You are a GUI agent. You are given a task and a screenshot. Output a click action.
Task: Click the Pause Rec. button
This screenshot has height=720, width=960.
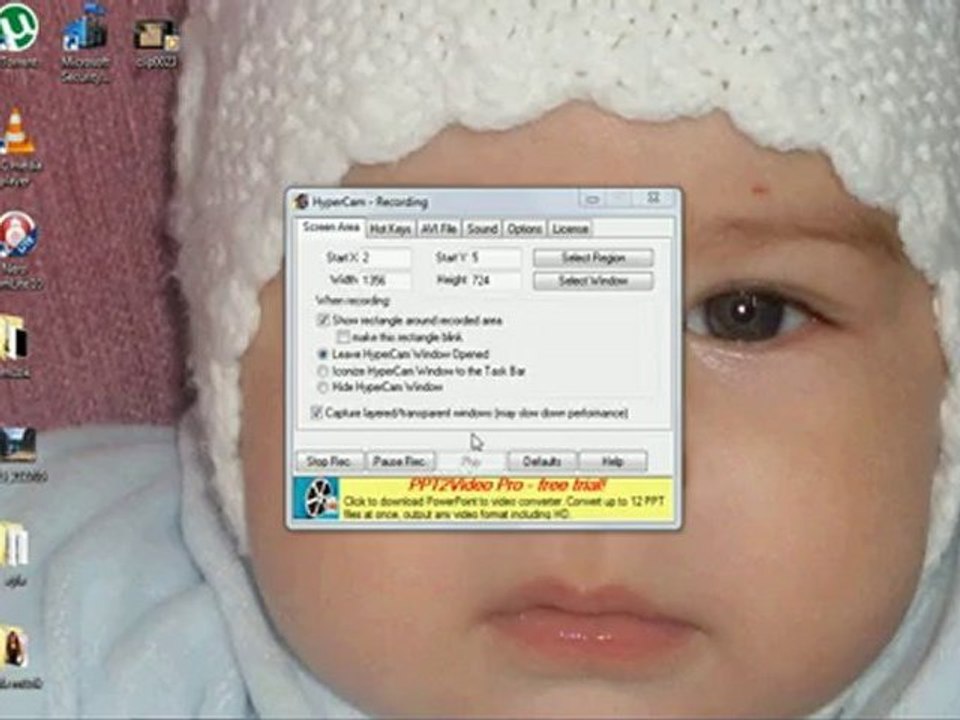click(400, 461)
